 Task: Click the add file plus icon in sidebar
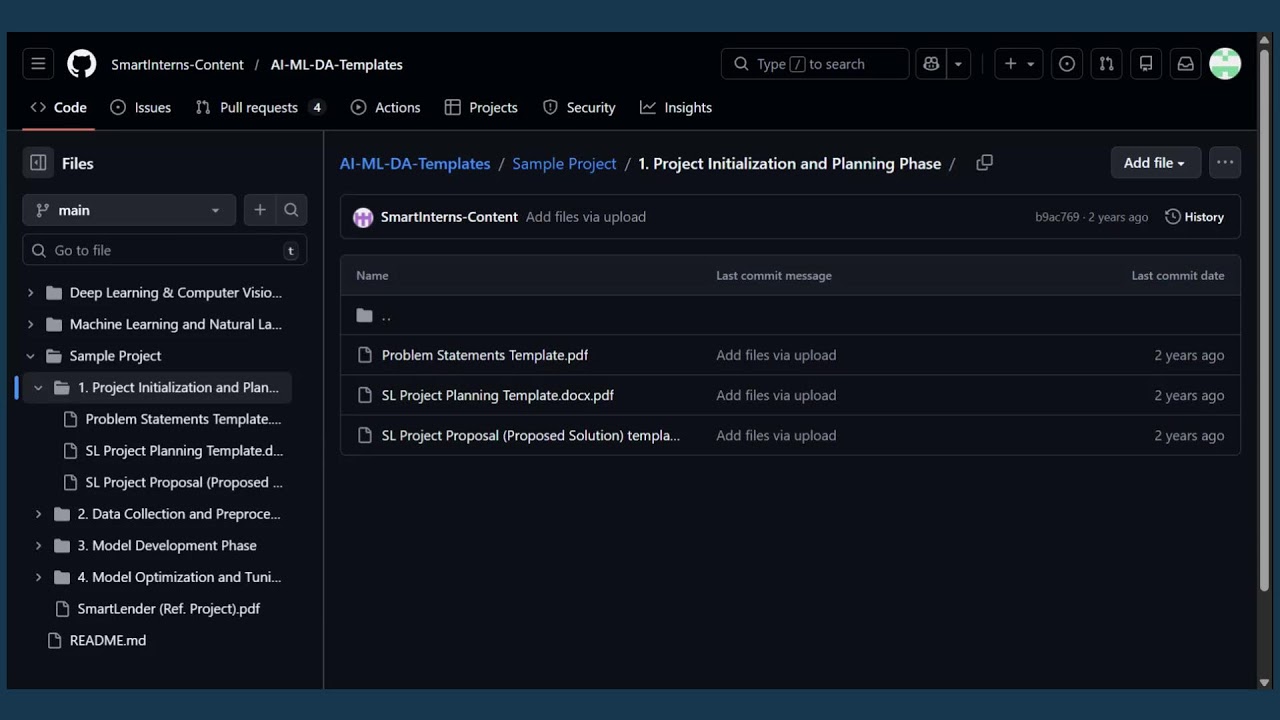click(x=260, y=210)
